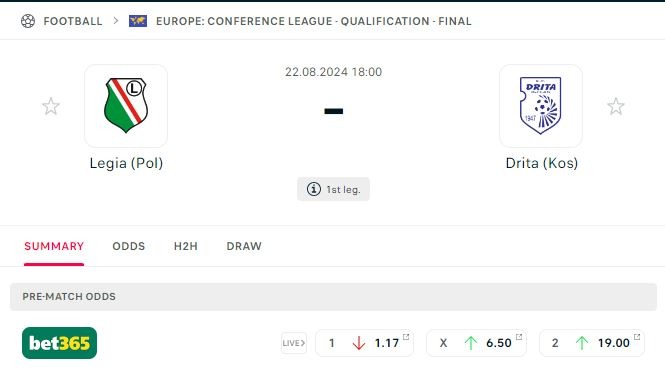Click the football soccer ball icon
This screenshot has width=665, height=375.
[x=28, y=21]
